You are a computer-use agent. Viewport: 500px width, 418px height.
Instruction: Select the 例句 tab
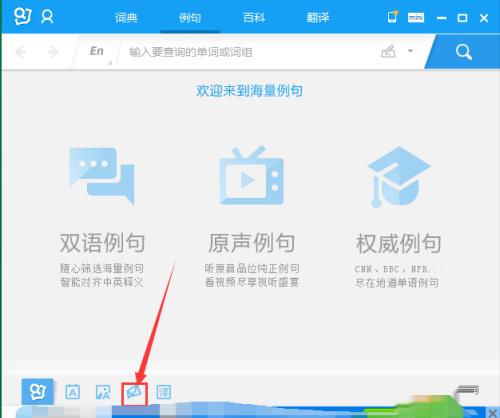pyautogui.click(x=190, y=17)
